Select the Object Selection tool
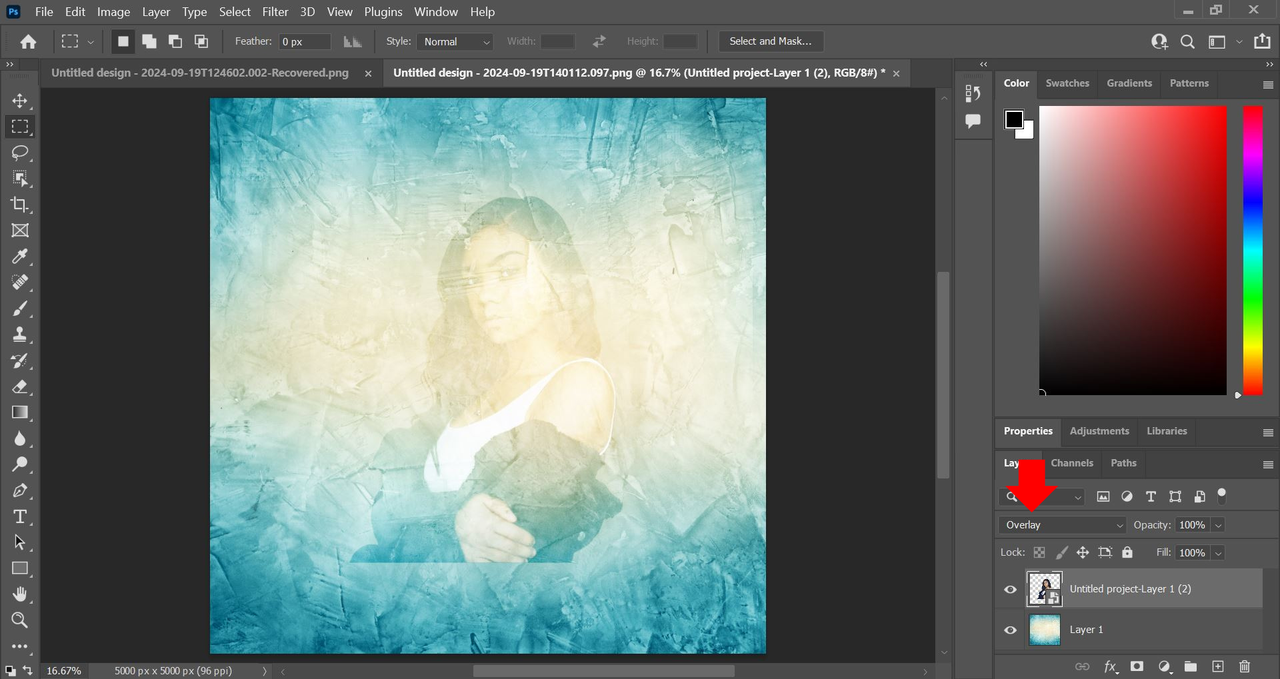Viewport: 1280px width, 679px height. (19, 179)
